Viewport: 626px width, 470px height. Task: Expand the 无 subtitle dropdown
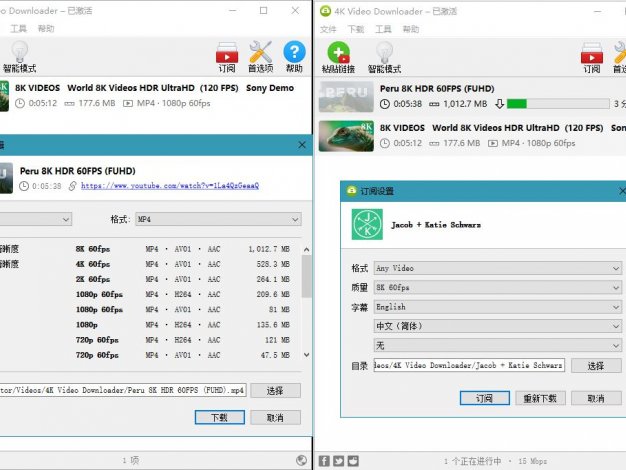pyautogui.click(x=497, y=345)
